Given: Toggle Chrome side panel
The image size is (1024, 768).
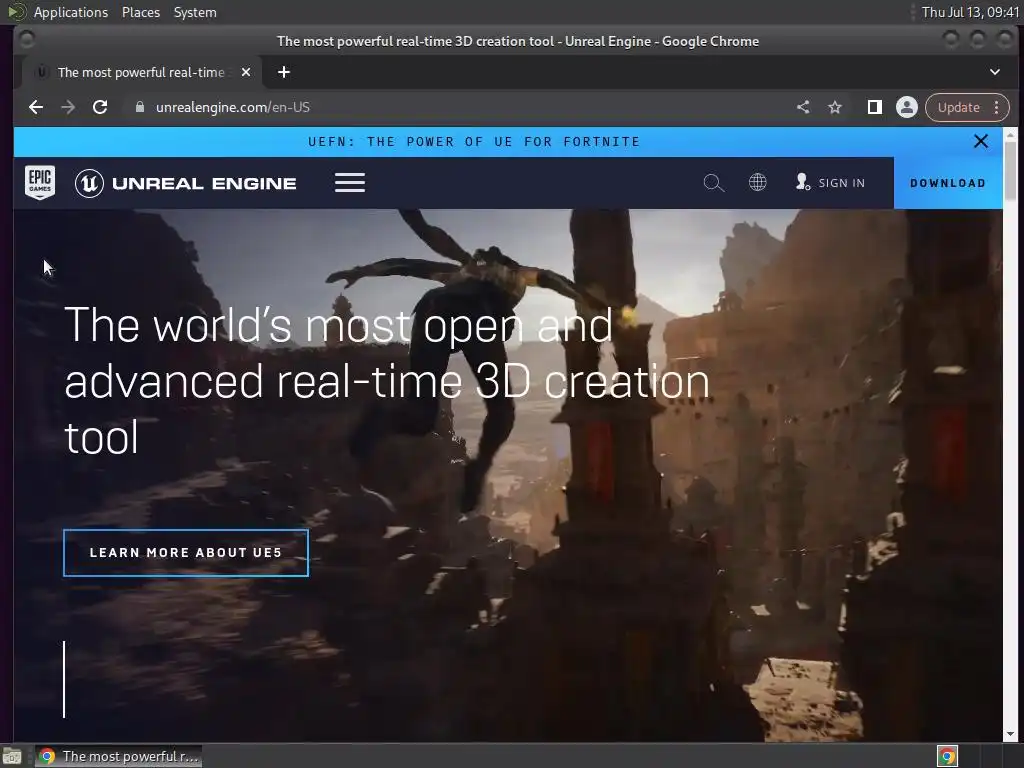Looking at the screenshot, I should tap(874, 107).
